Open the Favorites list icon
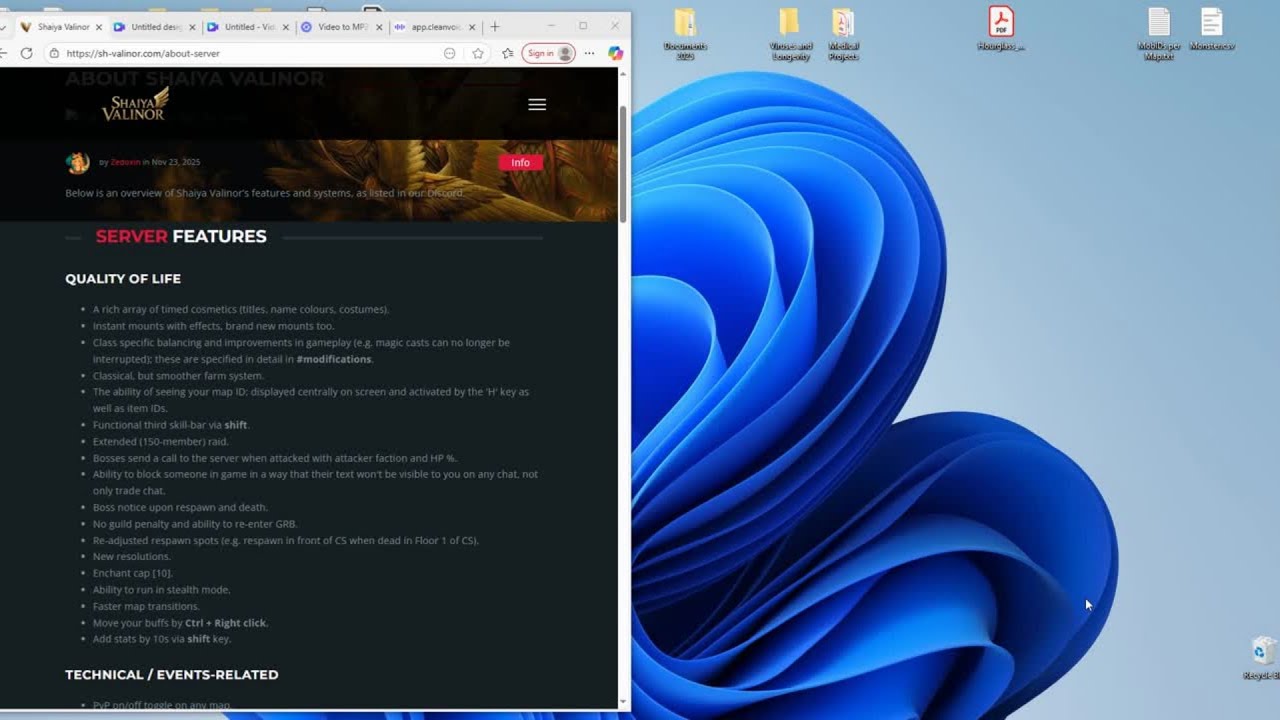This screenshot has height=720, width=1280. point(507,53)
